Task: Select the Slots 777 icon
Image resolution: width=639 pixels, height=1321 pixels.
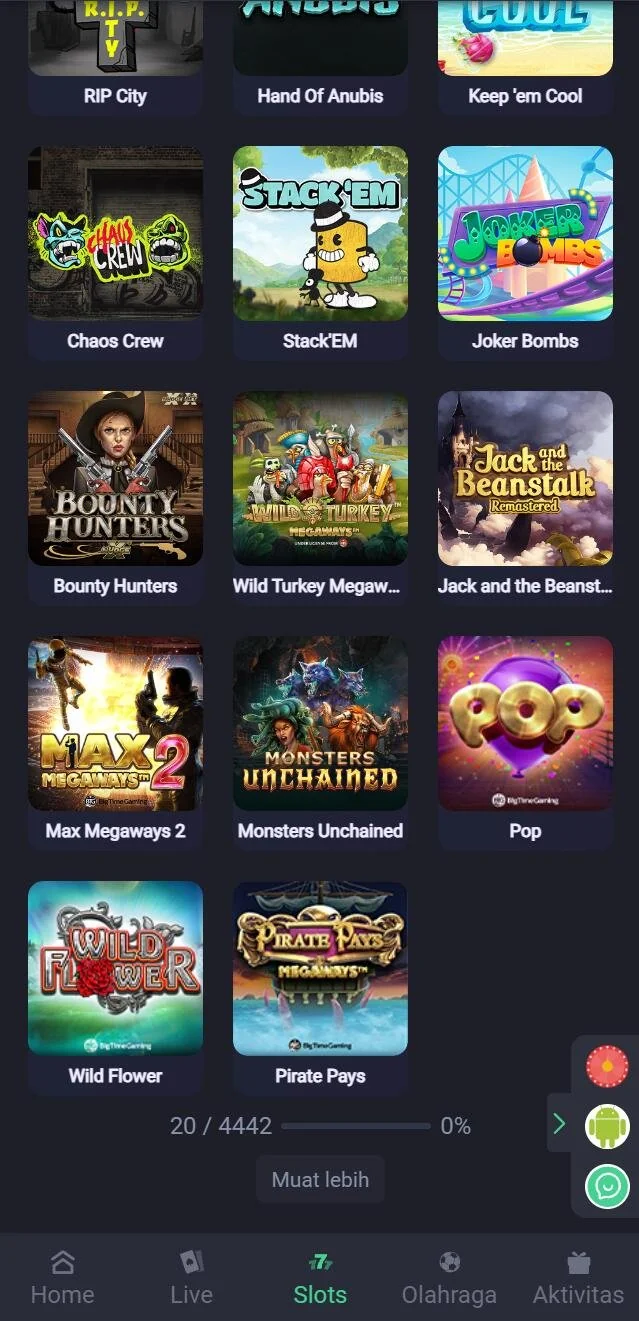Action: point(320,1262)
